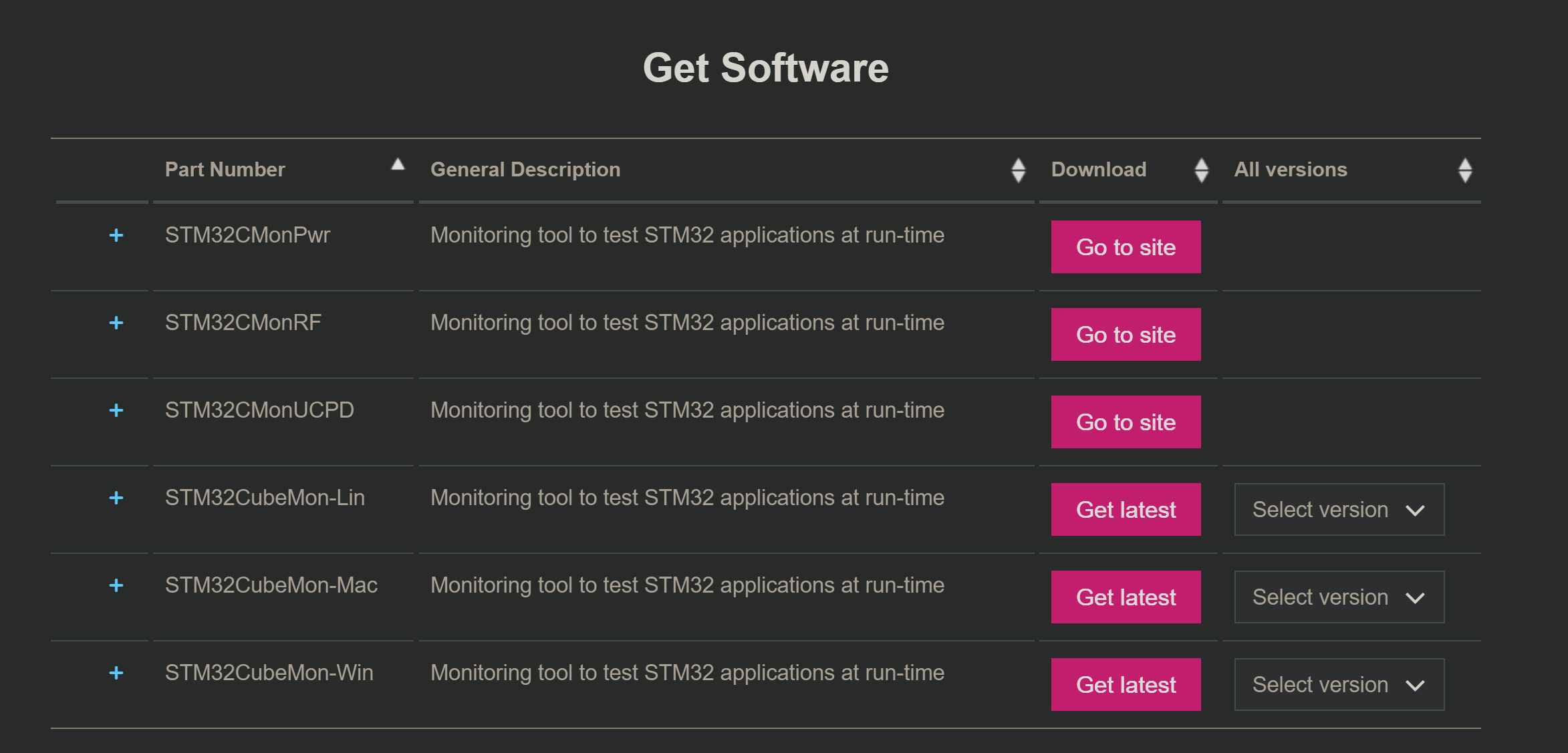The width and height of the screenshot is (1568, 753).
Task: Expand the STM32CubeMon-Lin row plus icon
Action: [116, 498]
